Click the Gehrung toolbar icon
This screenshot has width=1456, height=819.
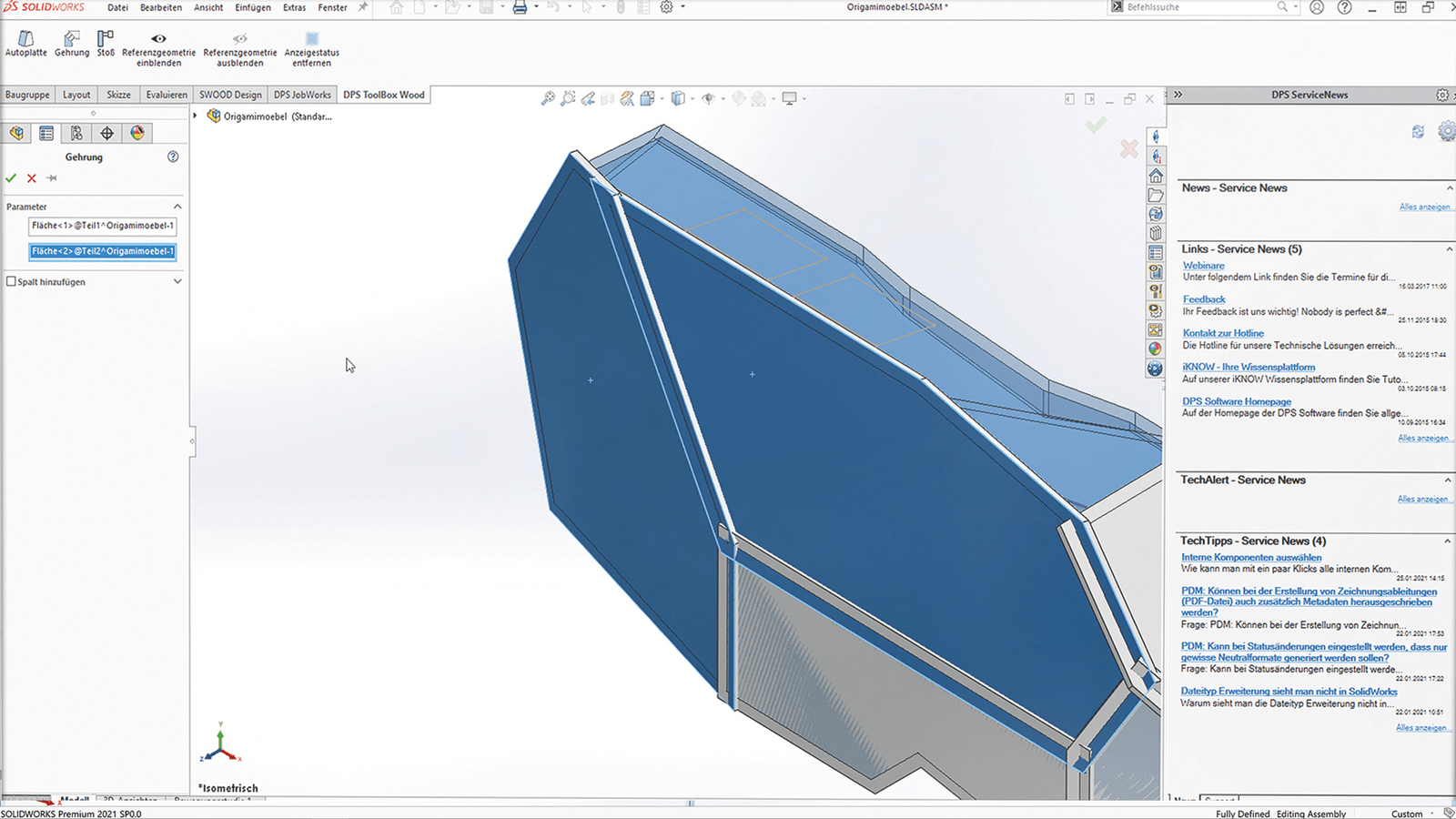click(x=72, y=39)
